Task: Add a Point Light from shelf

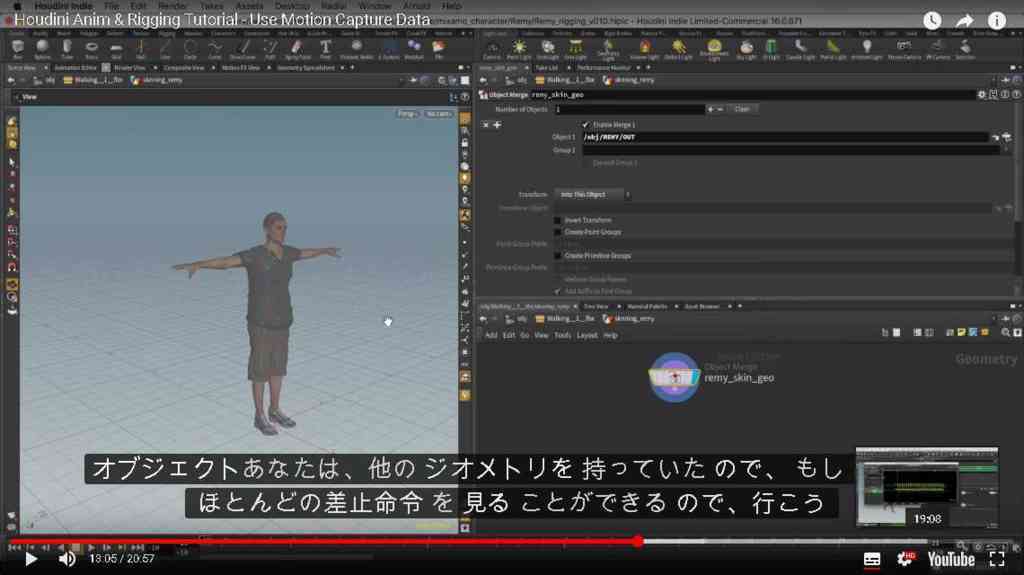Action: pyautogui.click(x=519, y=49)
